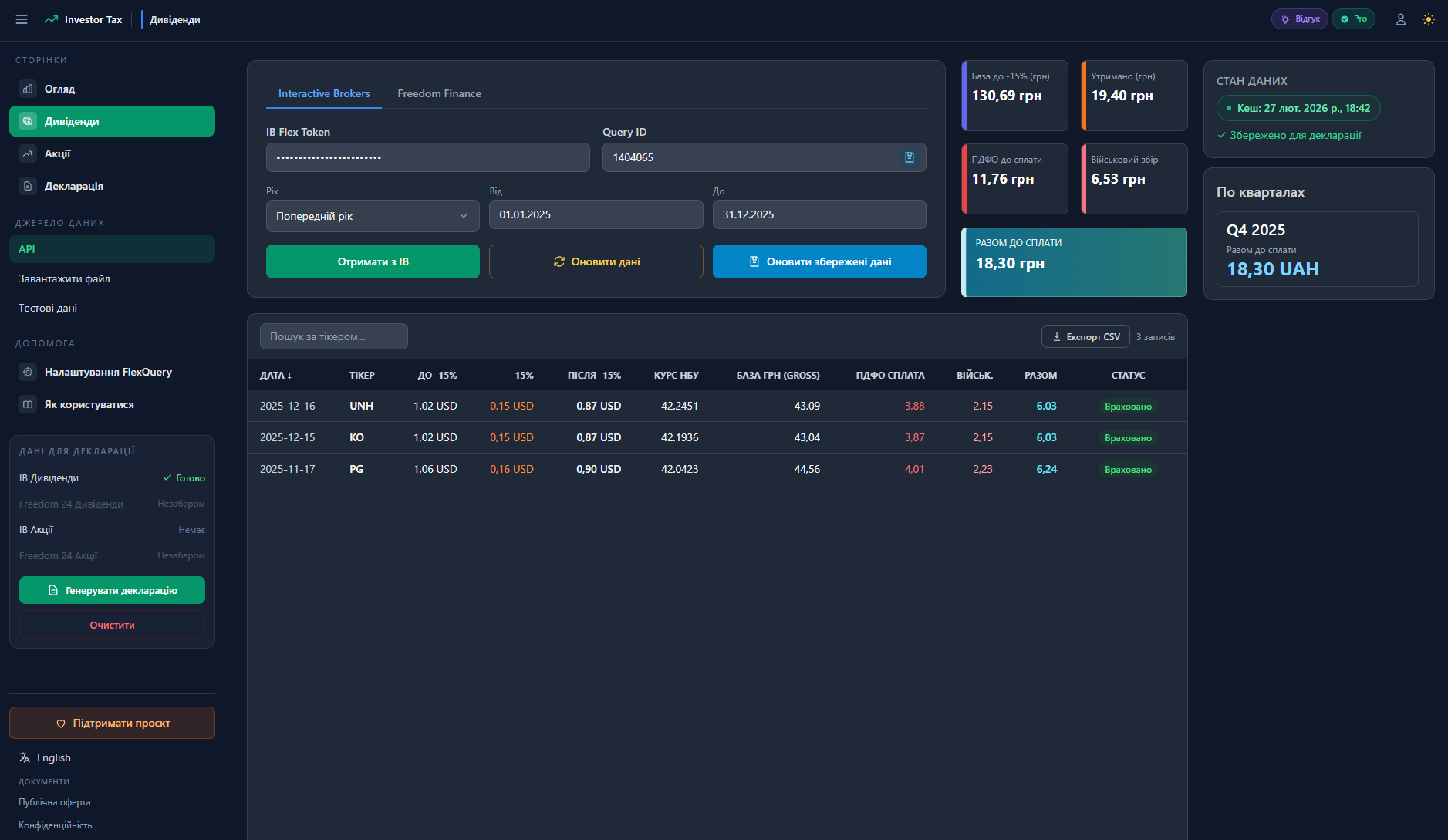Switch to Freedom Finance tab
The image size is (1448, 840).
tap(439, 93)
